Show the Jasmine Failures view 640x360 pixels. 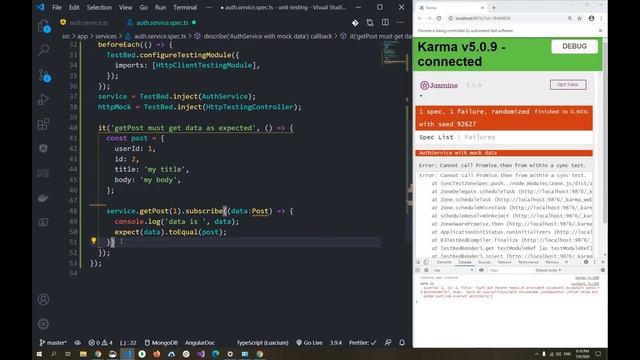pos(480,137)
